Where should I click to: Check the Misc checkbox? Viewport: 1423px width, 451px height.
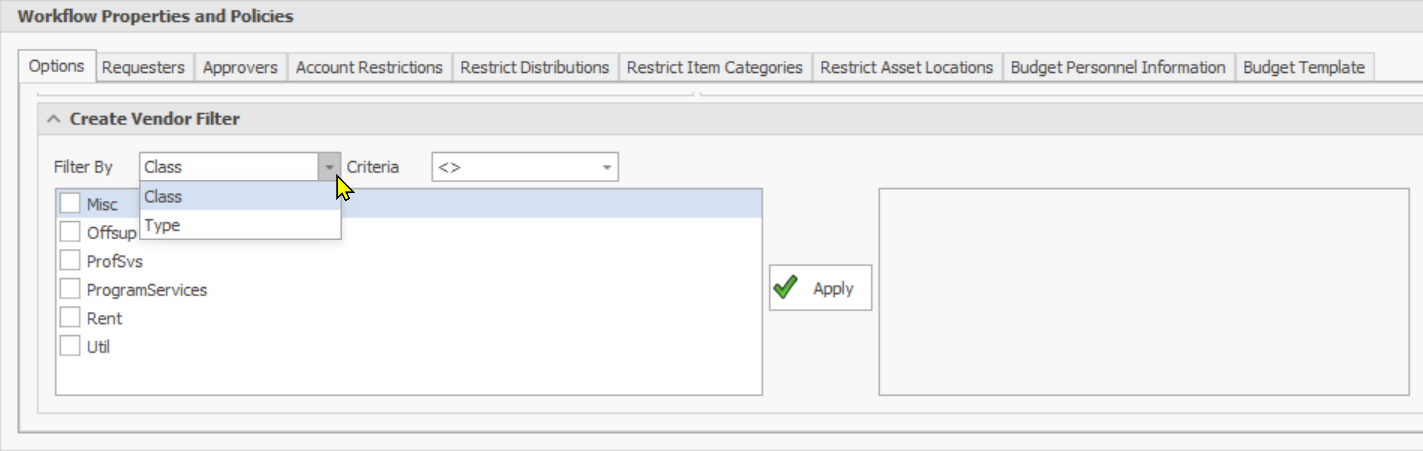70,204
